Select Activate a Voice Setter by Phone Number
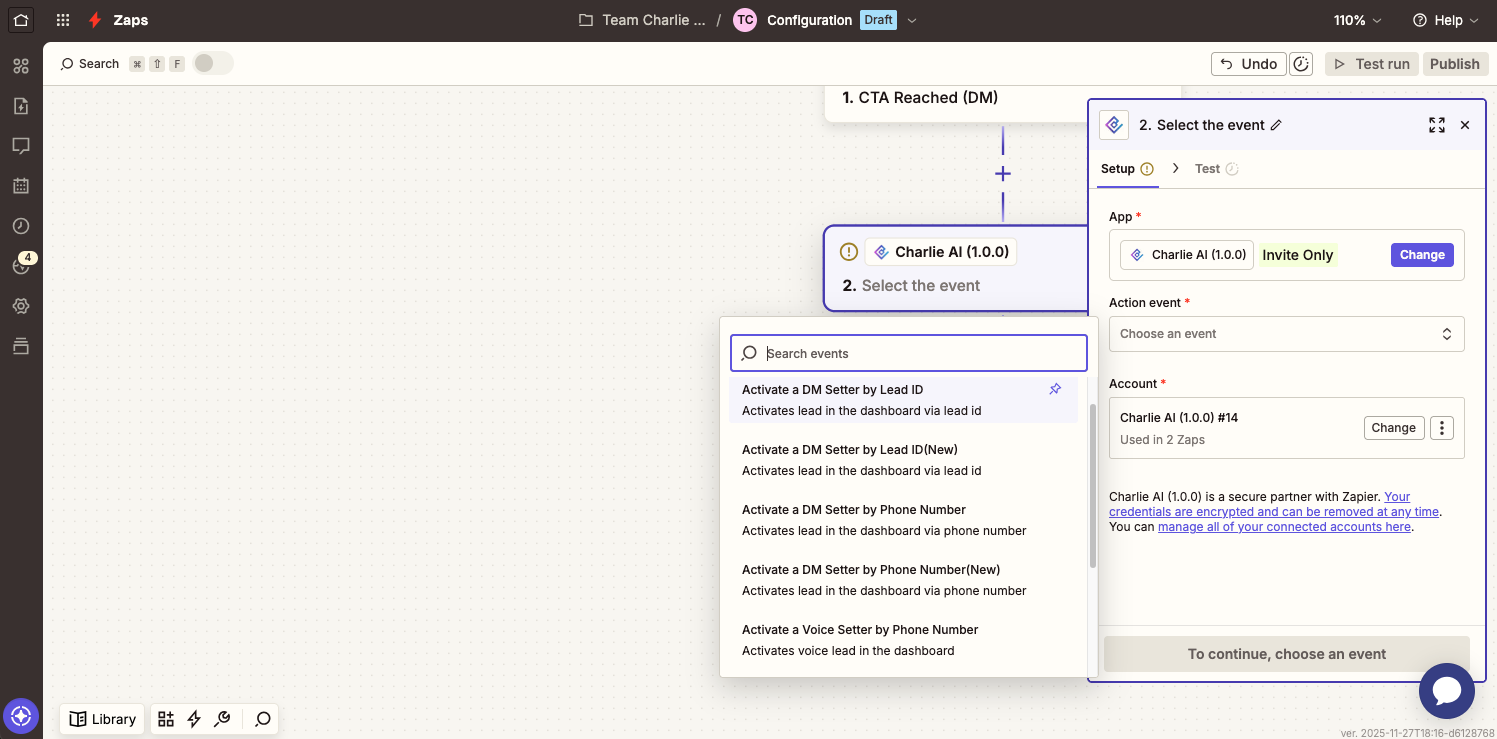Screen dimensions: 1497x739 [904, 640]
